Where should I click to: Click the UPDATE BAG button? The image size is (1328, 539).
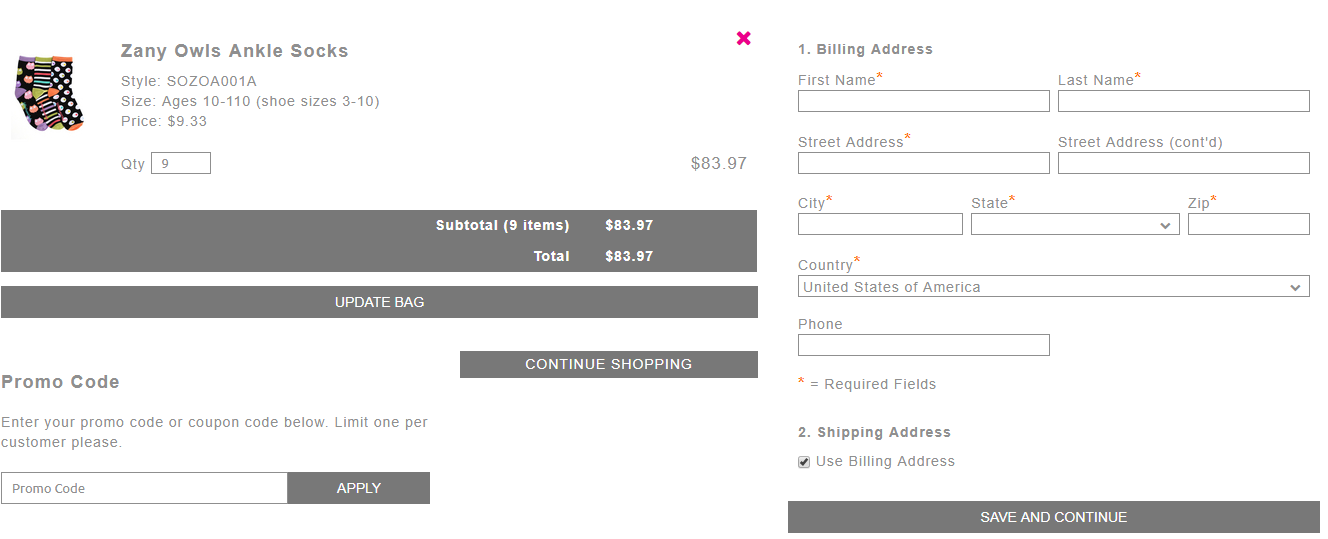pyautogui.click(x=379, y=302)
